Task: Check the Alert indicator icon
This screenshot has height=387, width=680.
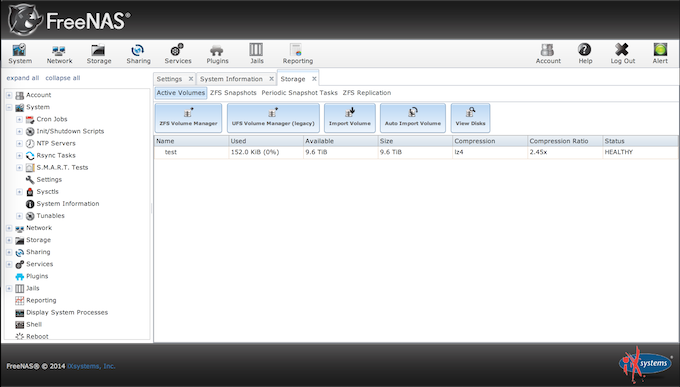Action: (x=660, y=54)
